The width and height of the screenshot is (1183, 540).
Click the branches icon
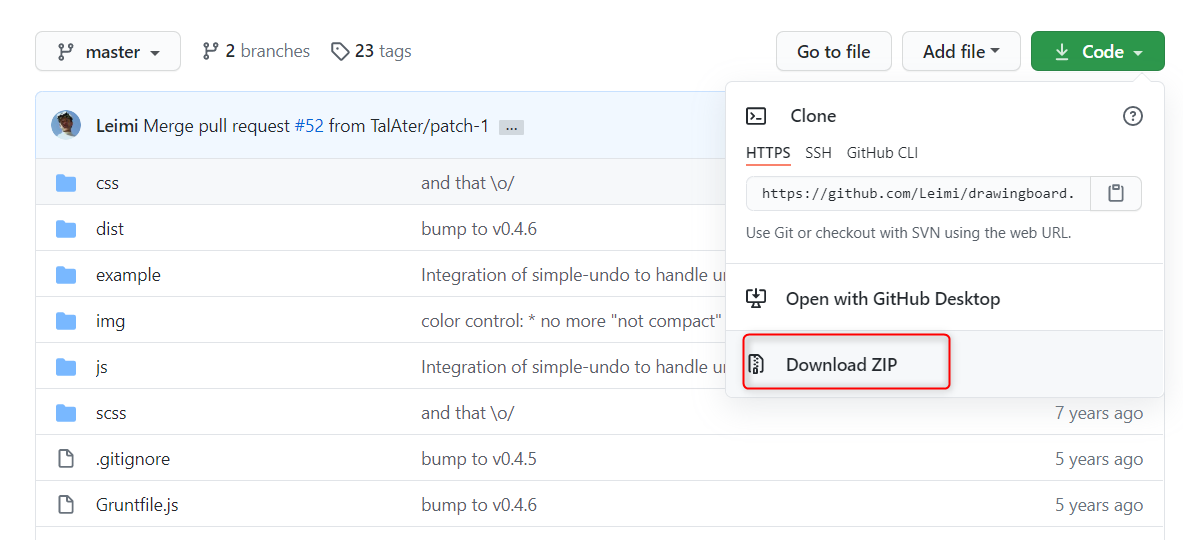[x=210, y=51]
